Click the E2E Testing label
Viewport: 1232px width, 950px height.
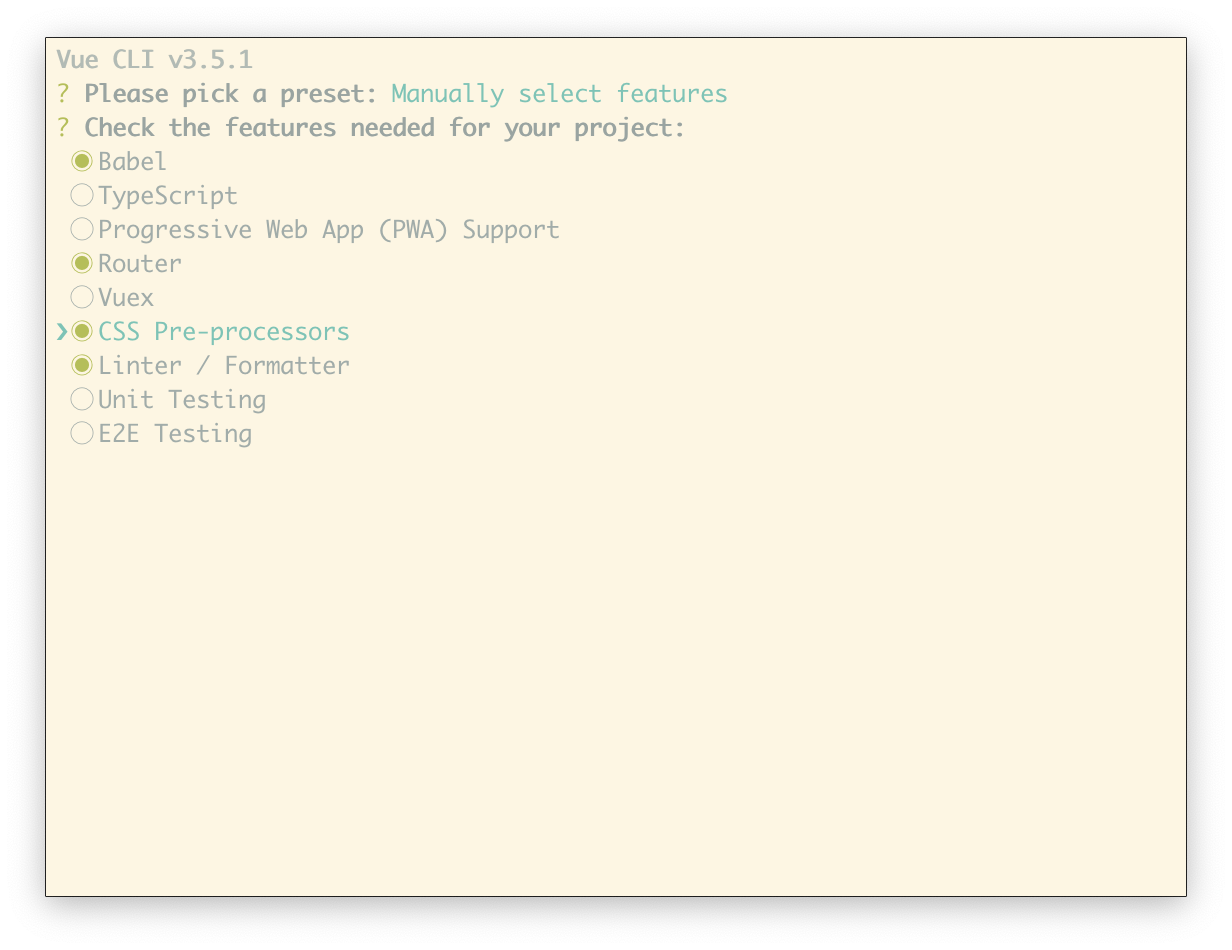click(175, 433)
